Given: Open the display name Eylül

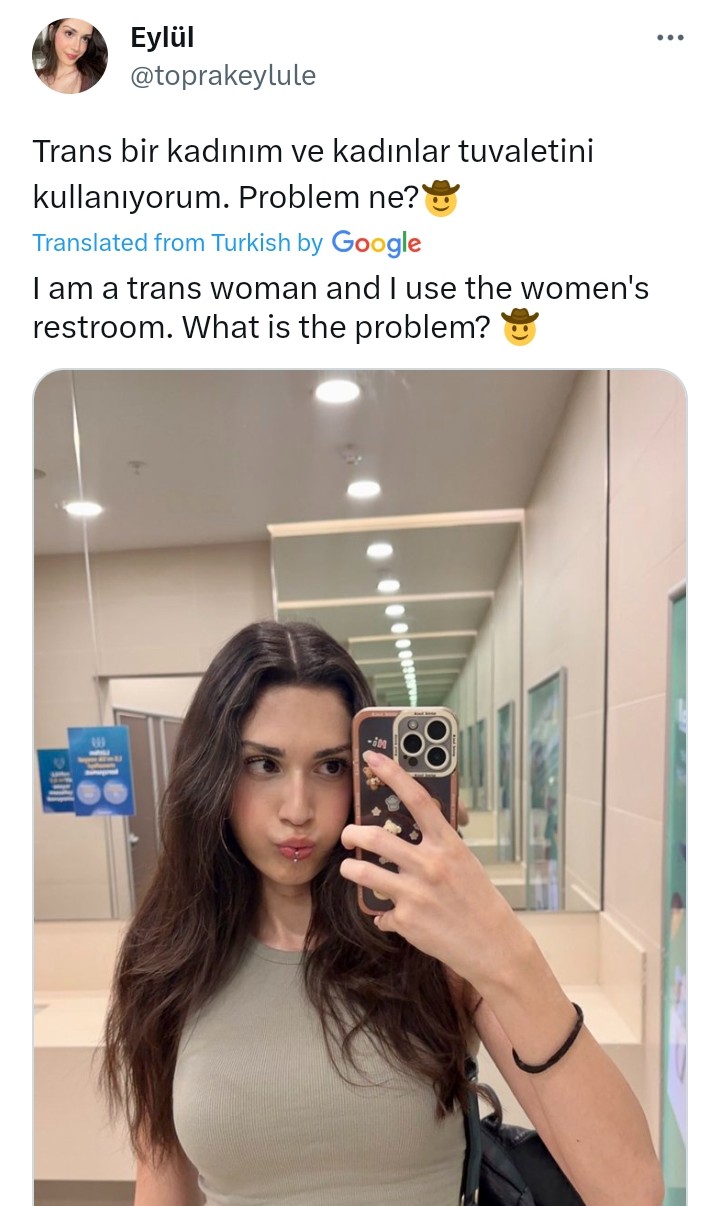Looking at the screenshot, I should tap(162, 38).
